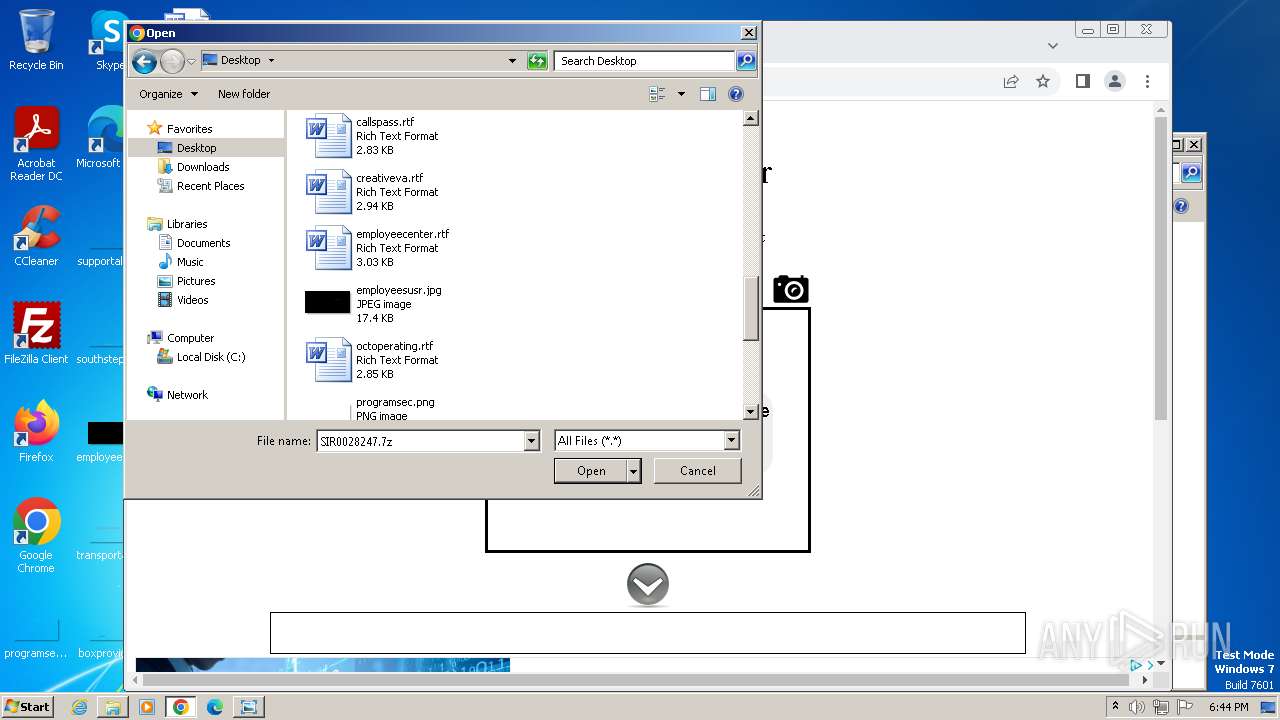Open the Start menu
Image resolution: width=1280 pixels, height=720 pixels.
tap(27, 706)
